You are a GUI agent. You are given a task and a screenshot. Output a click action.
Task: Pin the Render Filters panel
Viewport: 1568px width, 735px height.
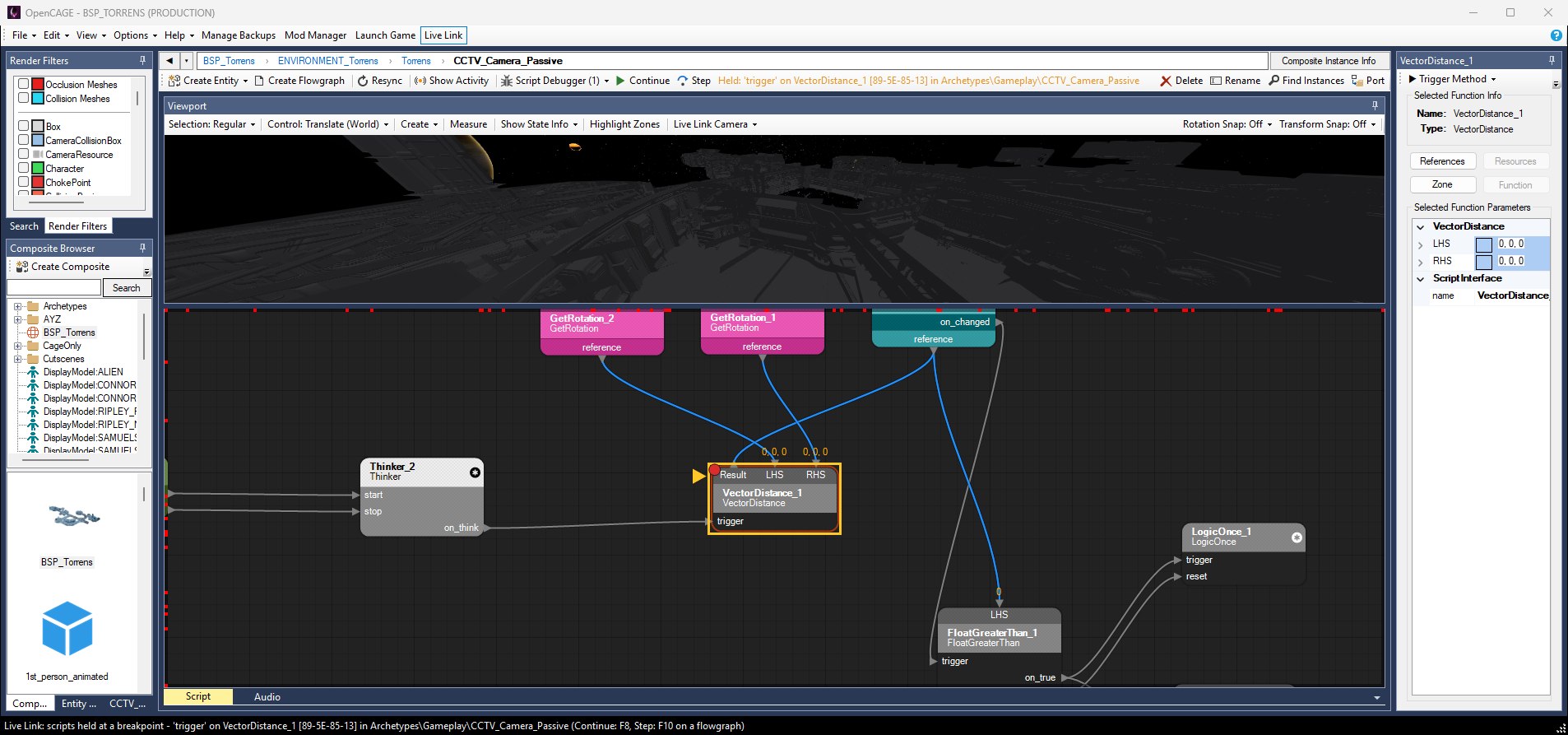142,61
